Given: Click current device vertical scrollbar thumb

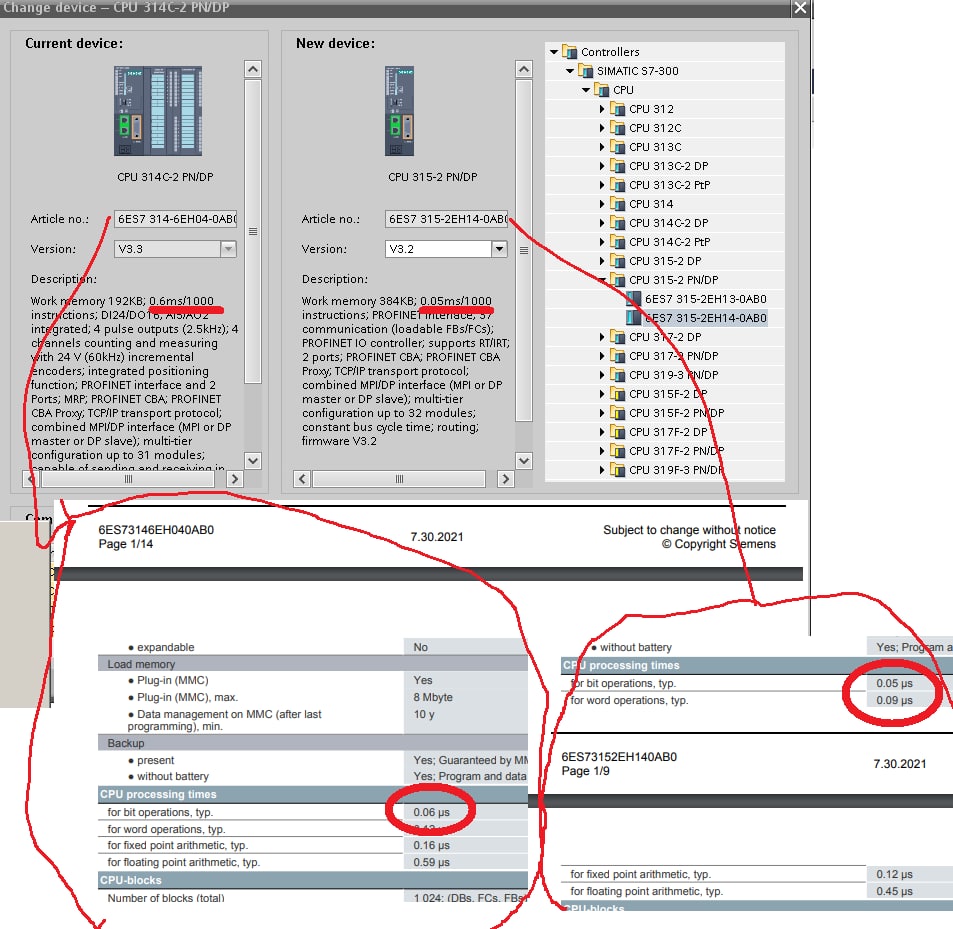Looking at the screenshot, I should (x=253, y=231).
